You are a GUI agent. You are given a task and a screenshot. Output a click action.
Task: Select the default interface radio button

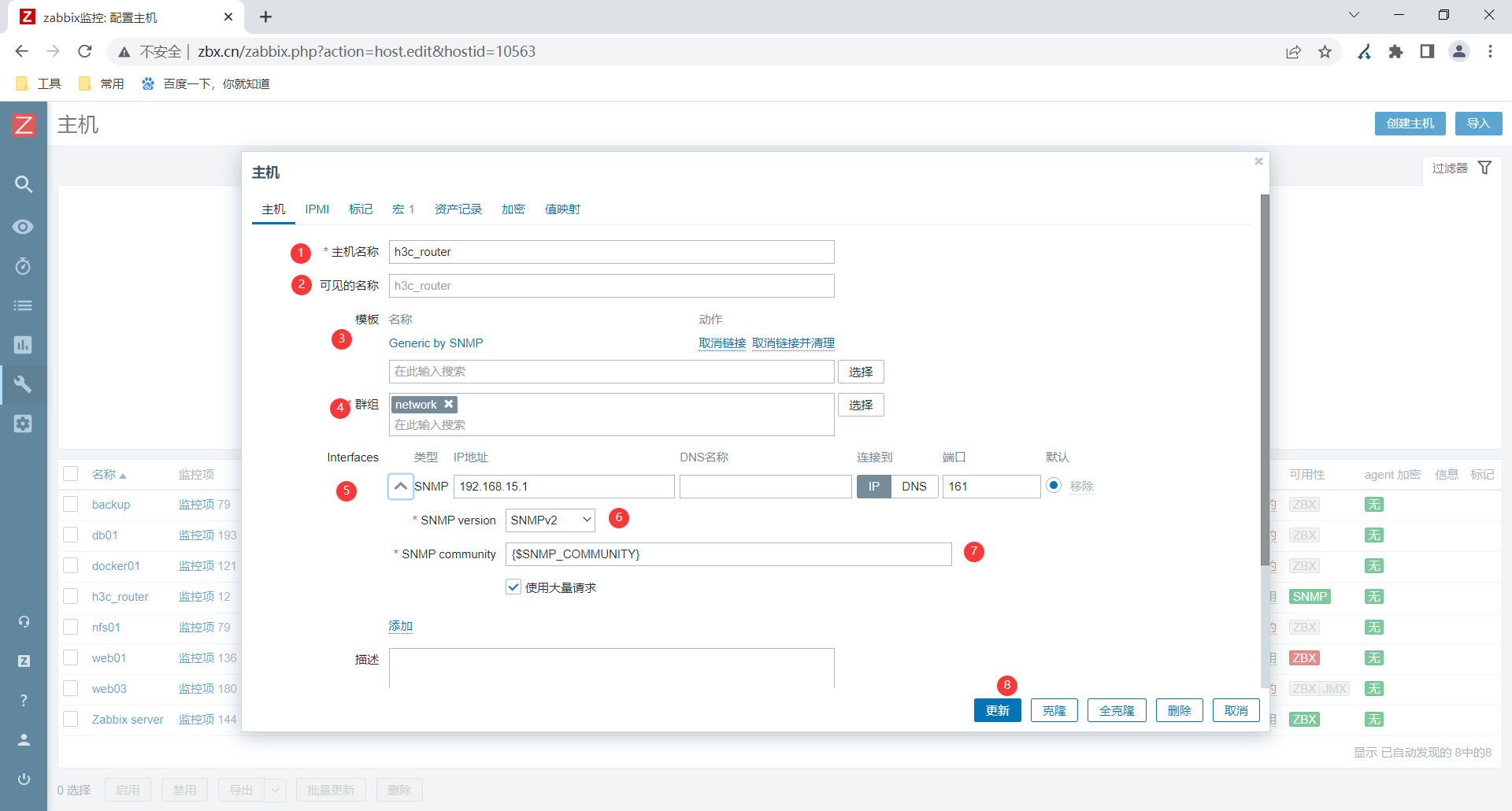pos(1054,485)
